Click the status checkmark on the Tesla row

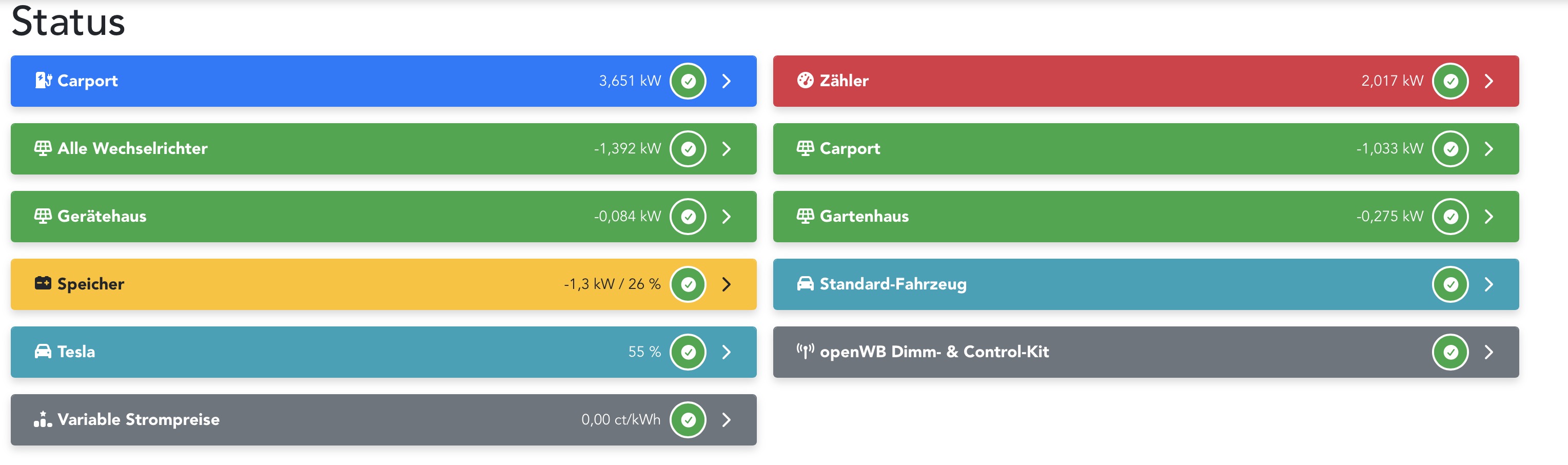pos(688,352)
